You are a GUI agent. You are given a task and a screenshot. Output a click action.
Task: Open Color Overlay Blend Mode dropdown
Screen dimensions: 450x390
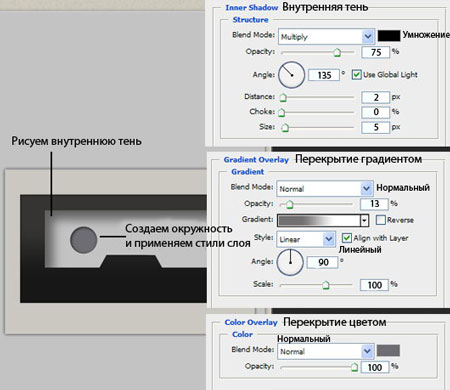point(325,351)
